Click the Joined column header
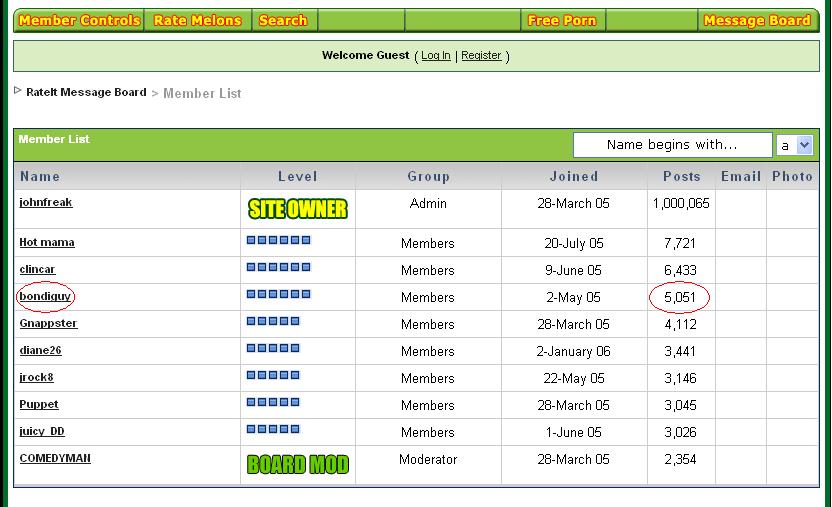This screenshot has height=507, width=832. tap(574, 176)
